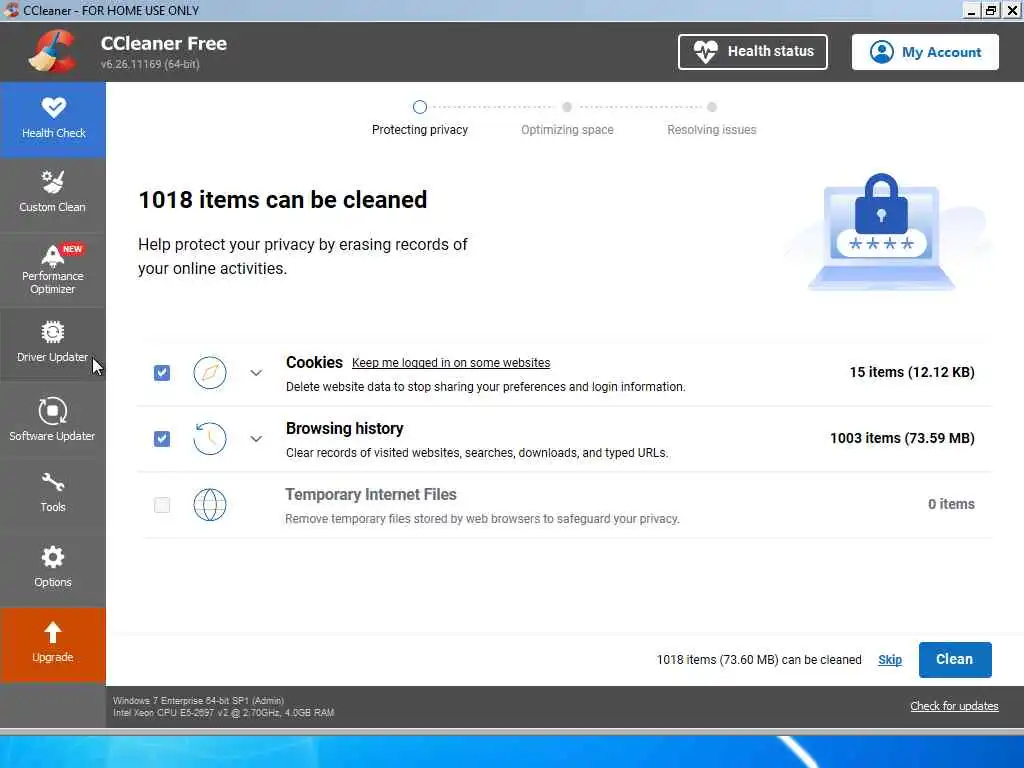Open Performance Optimizer in the sidebar
Viewport: 1024px width, 768px height.
coord(53,269)
